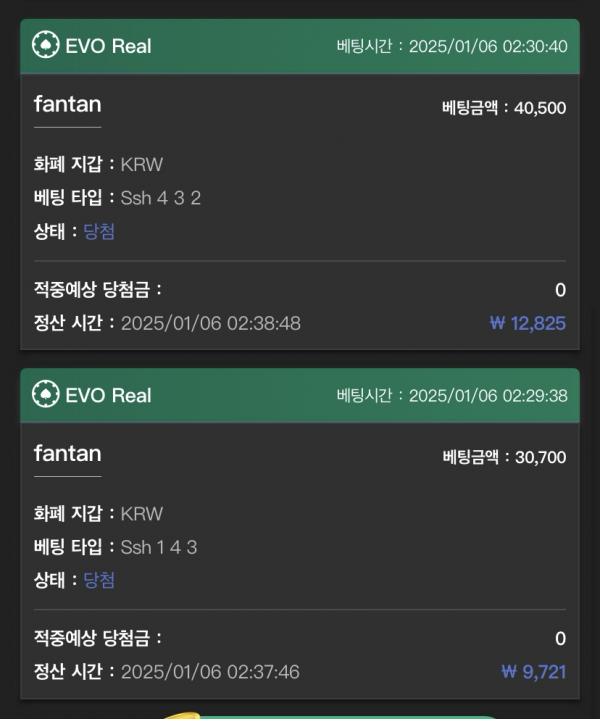The image size is (600, 719).
Task: Click the chip icon on the 02:30:40 bet header
Action: pyautogui.click(x=45, y=46)
